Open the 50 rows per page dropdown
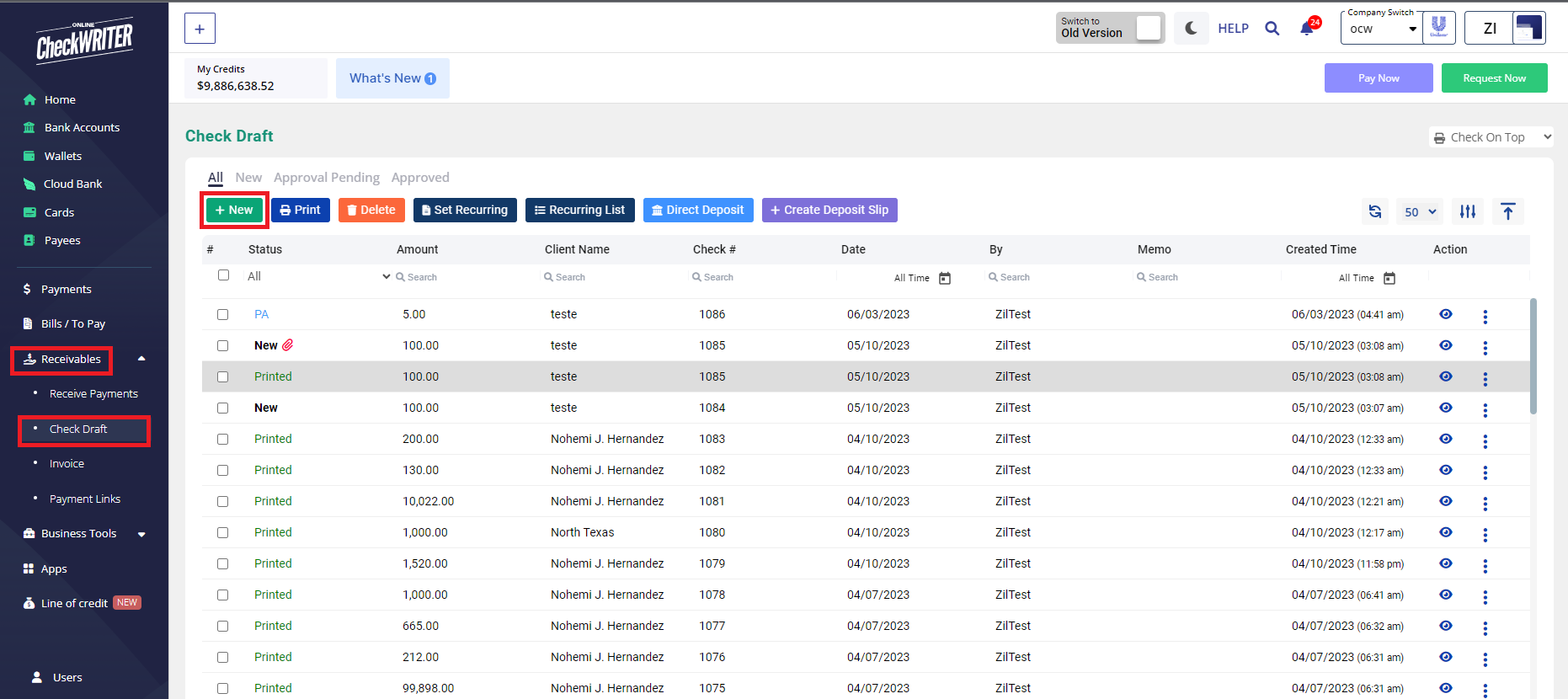The image size is (1568, 699). pos(1420,212)
